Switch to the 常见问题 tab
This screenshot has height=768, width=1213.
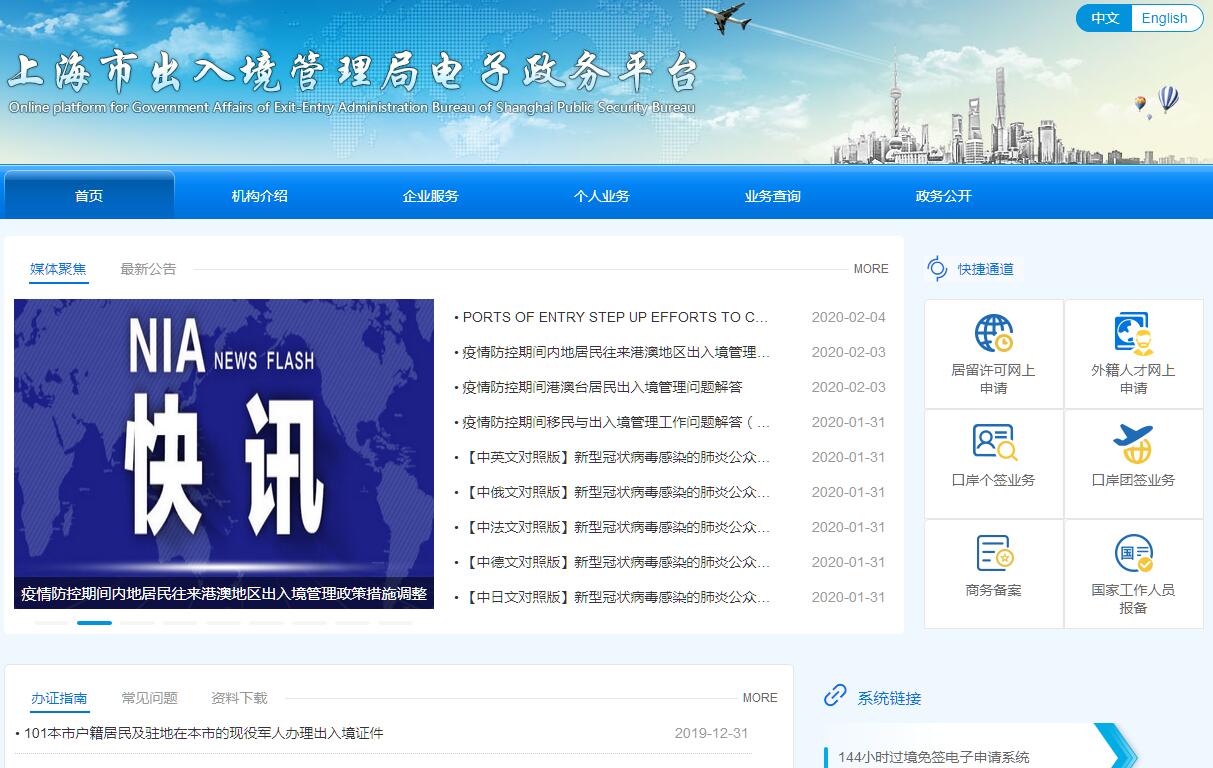[149, 698]
